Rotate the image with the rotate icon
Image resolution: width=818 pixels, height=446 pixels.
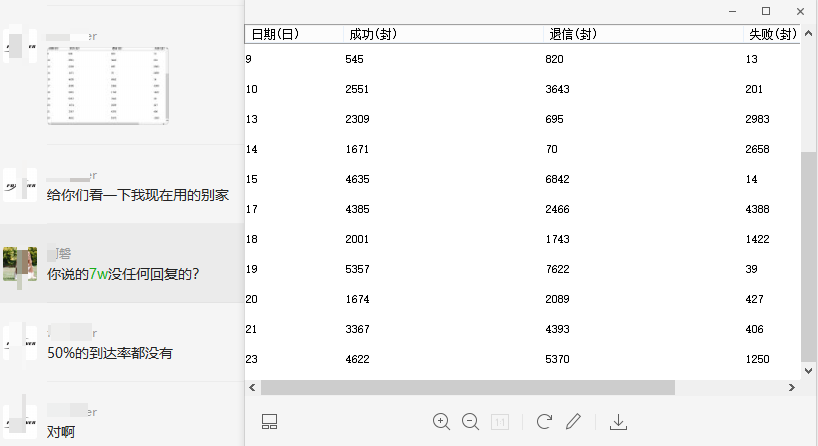click(x=544, y=421)
